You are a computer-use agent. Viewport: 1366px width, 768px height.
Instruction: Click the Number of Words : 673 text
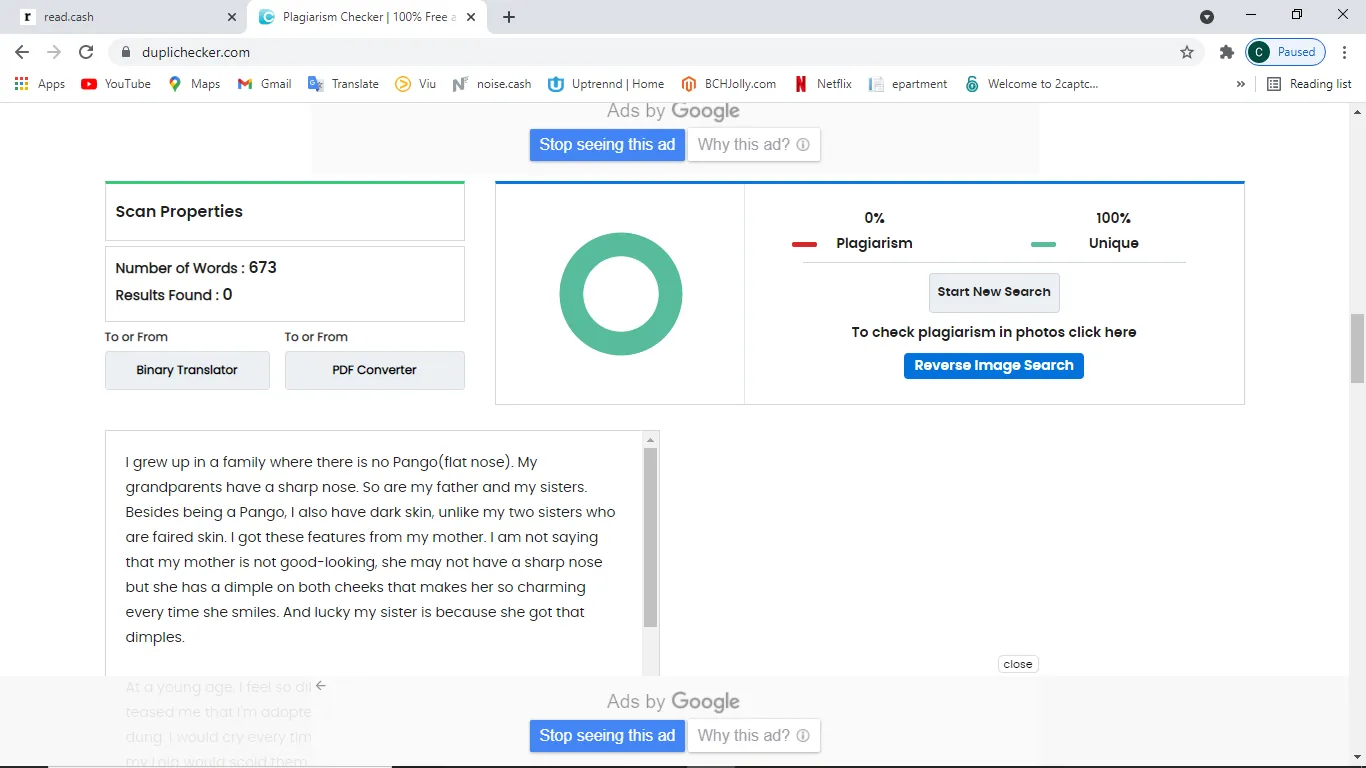tap(196, 268)
